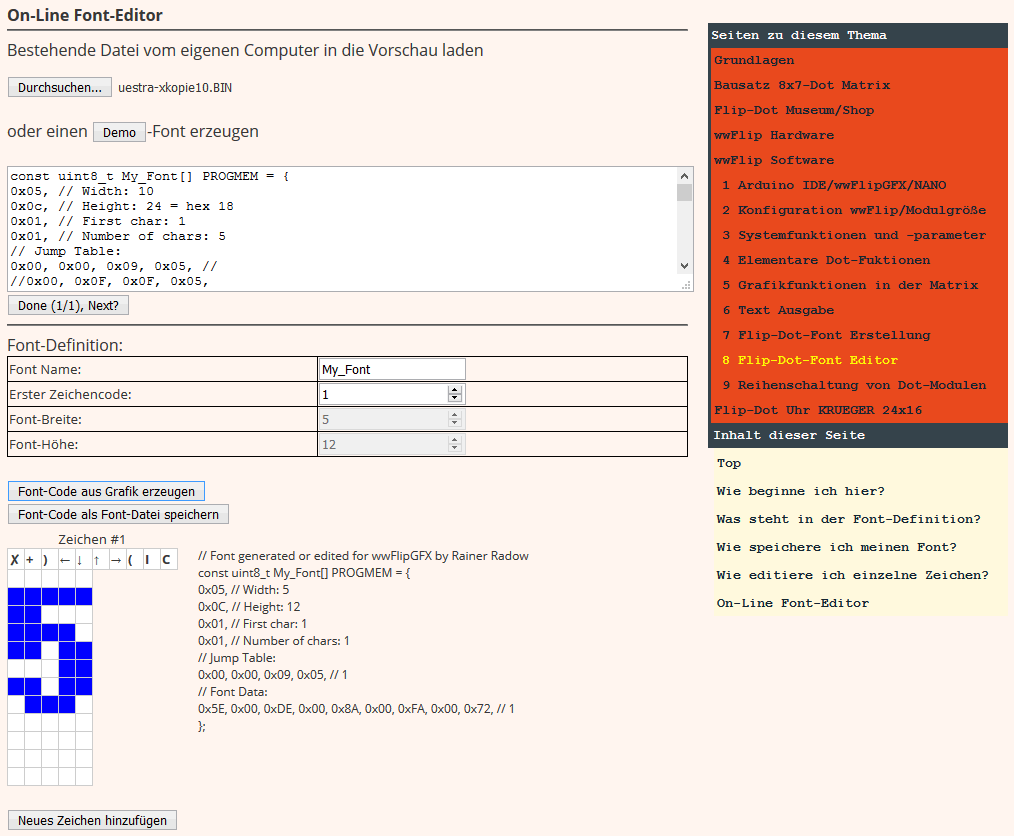The width and height of the screenshot is (1014, 836).
Task: Jump to Was steht in der Font-Definition?
Action: (x=848, y=519)
